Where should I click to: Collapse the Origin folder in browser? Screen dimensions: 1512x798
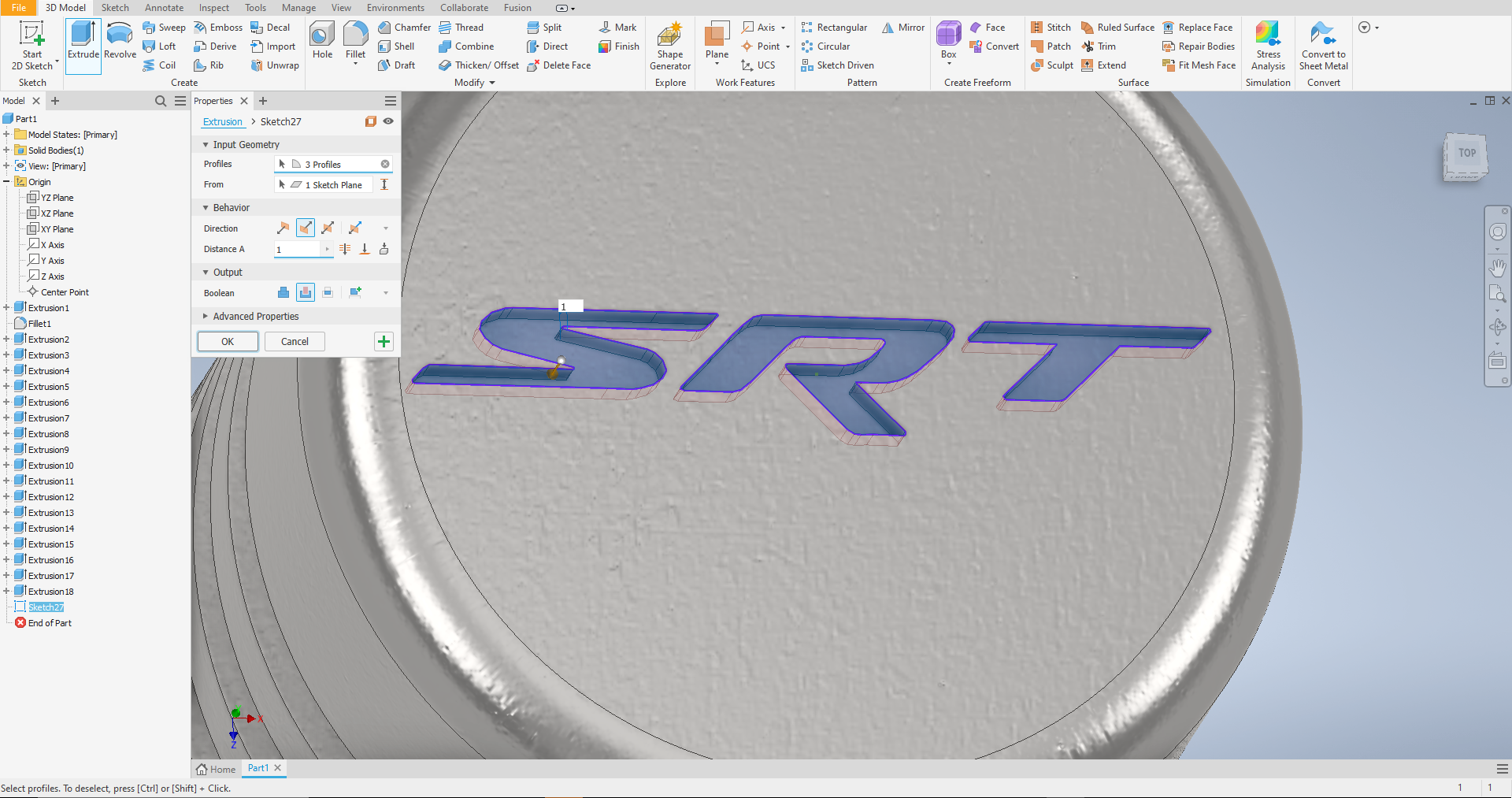pyautogui.click(x=6, y=182)
